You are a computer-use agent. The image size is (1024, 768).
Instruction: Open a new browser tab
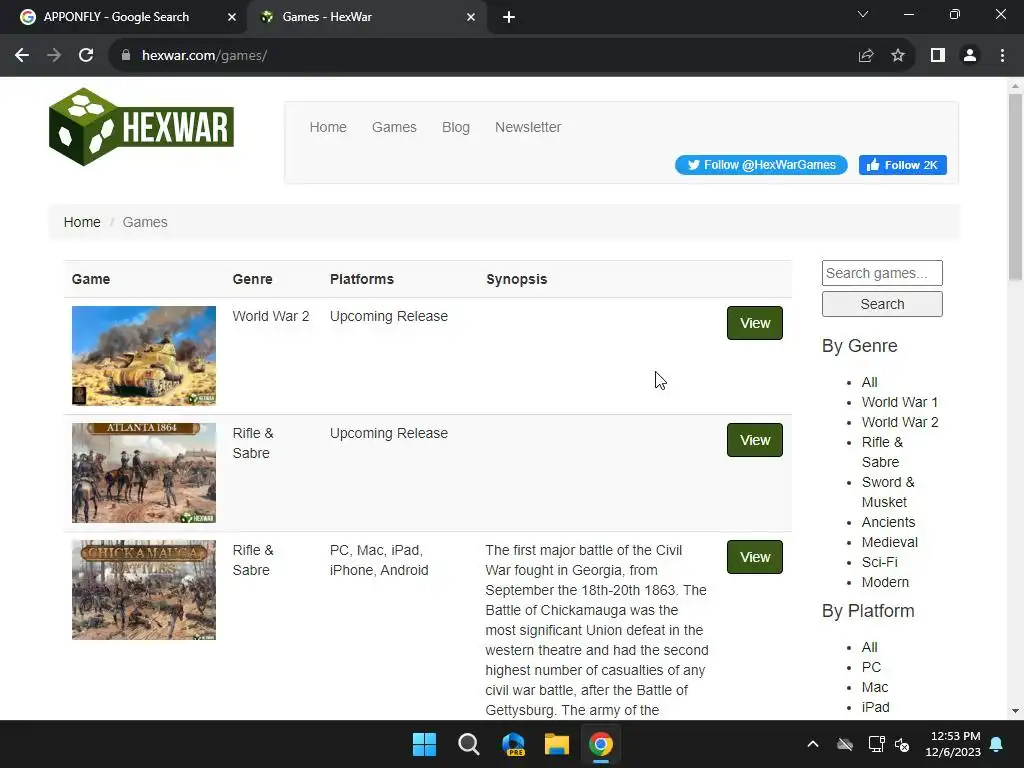pos(509,17)
